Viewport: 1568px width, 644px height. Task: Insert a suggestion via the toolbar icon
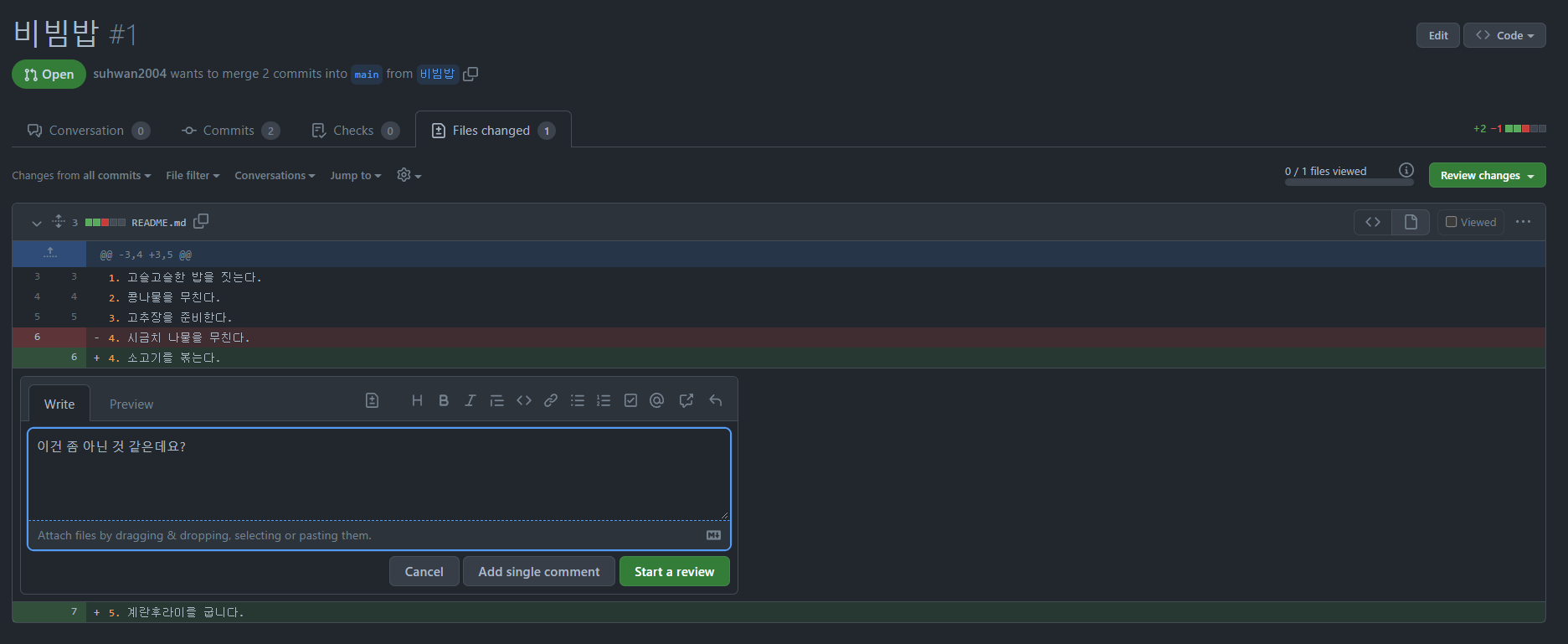[x=373, y=401]
